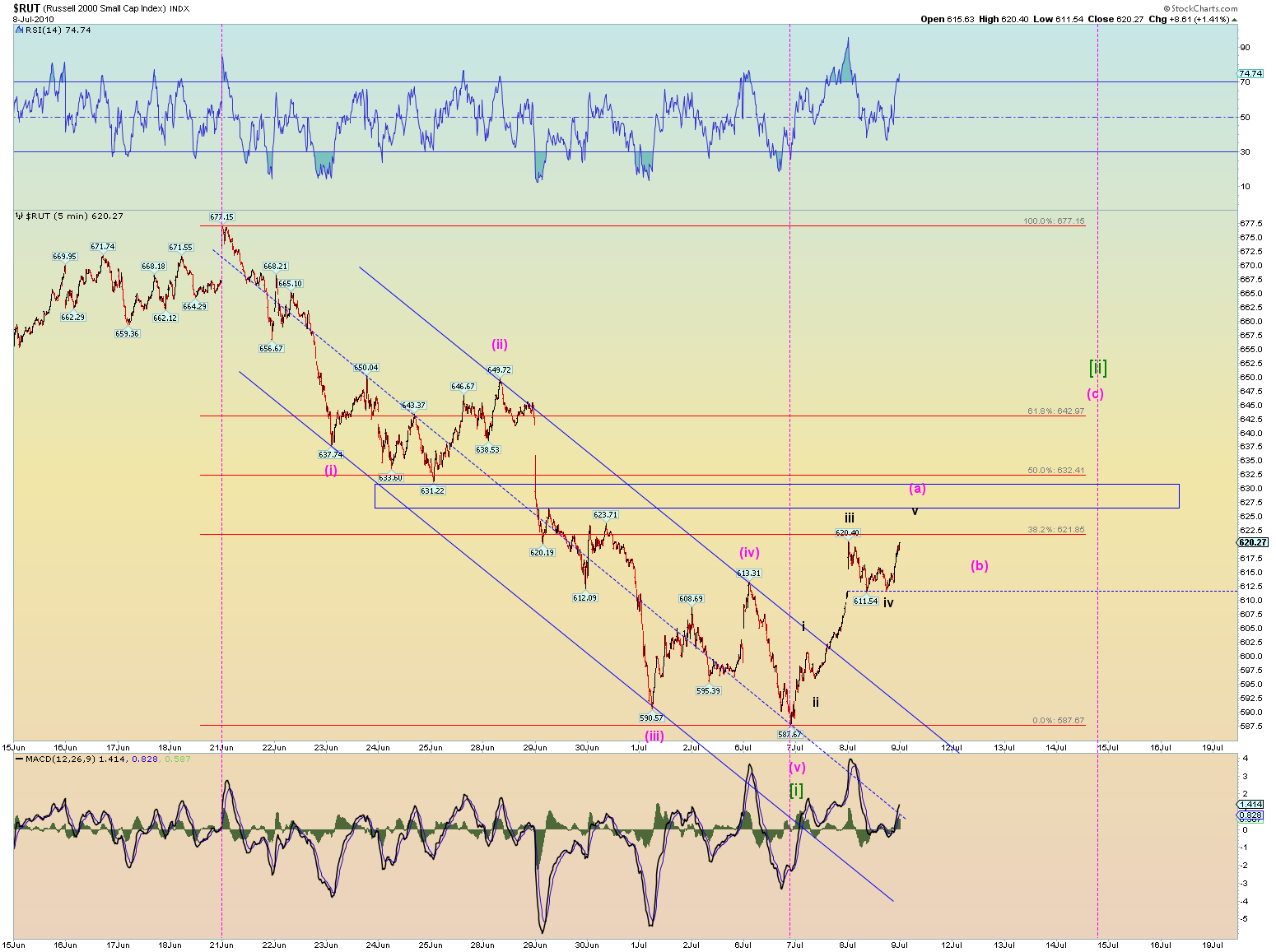This screenshot has width=1276, height=952.
Task: Click the '61.8%: 642.97' Fibonacci level label
Action: 1056,411
